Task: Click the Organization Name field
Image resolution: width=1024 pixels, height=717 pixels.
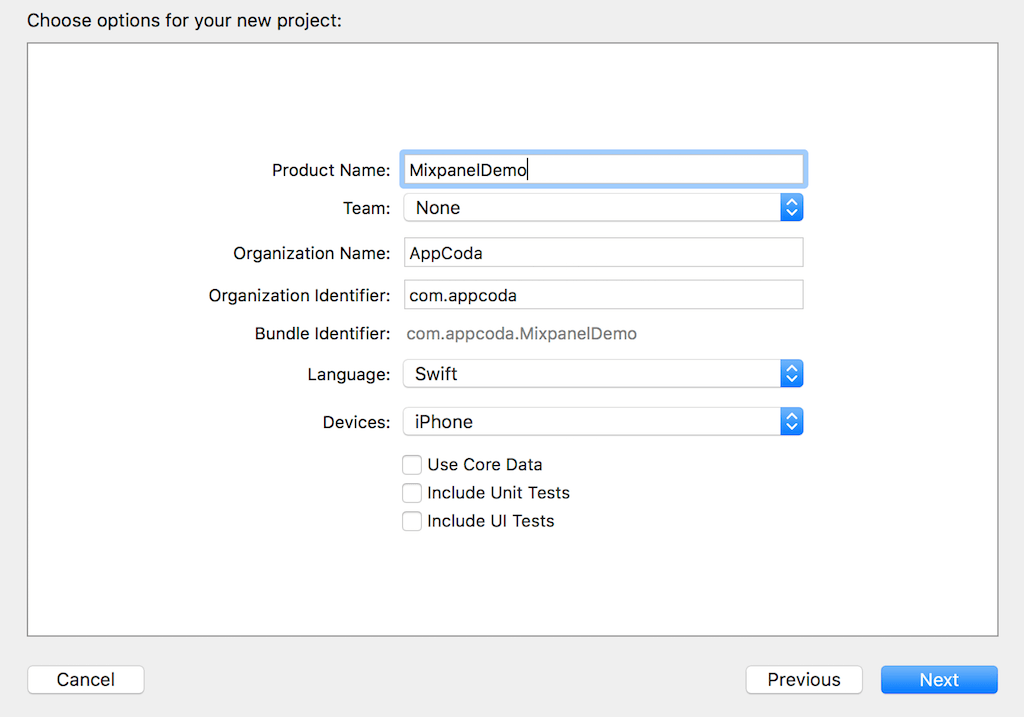Action: click(603, 253)
